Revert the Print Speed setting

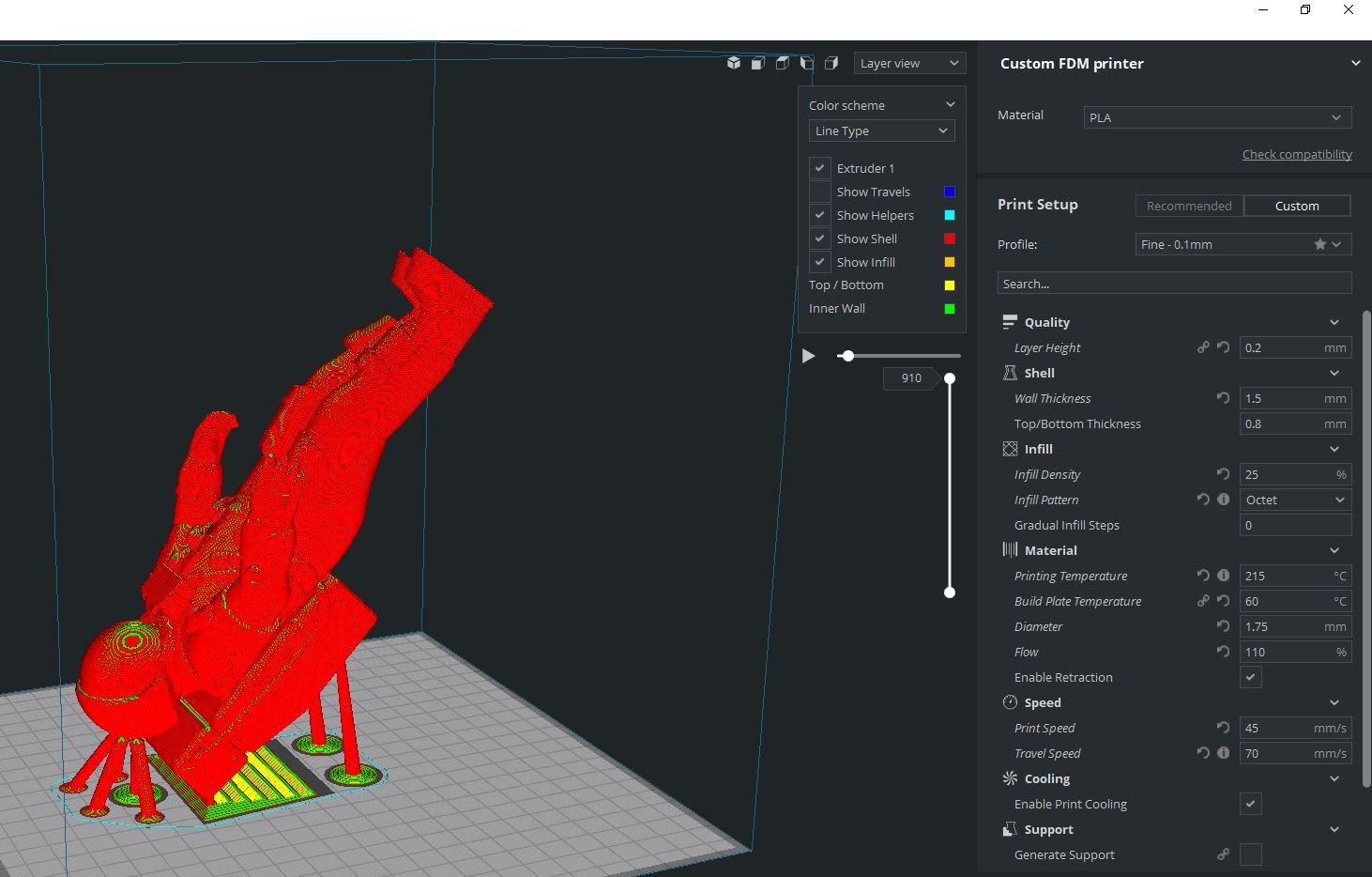(1223, 728)
